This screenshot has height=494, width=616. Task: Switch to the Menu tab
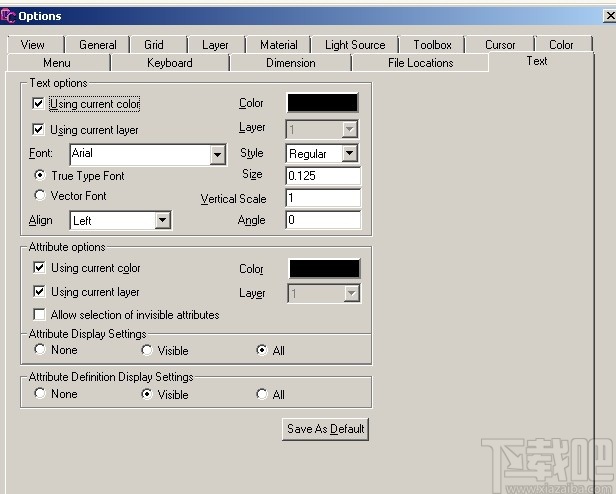[57, 63]
